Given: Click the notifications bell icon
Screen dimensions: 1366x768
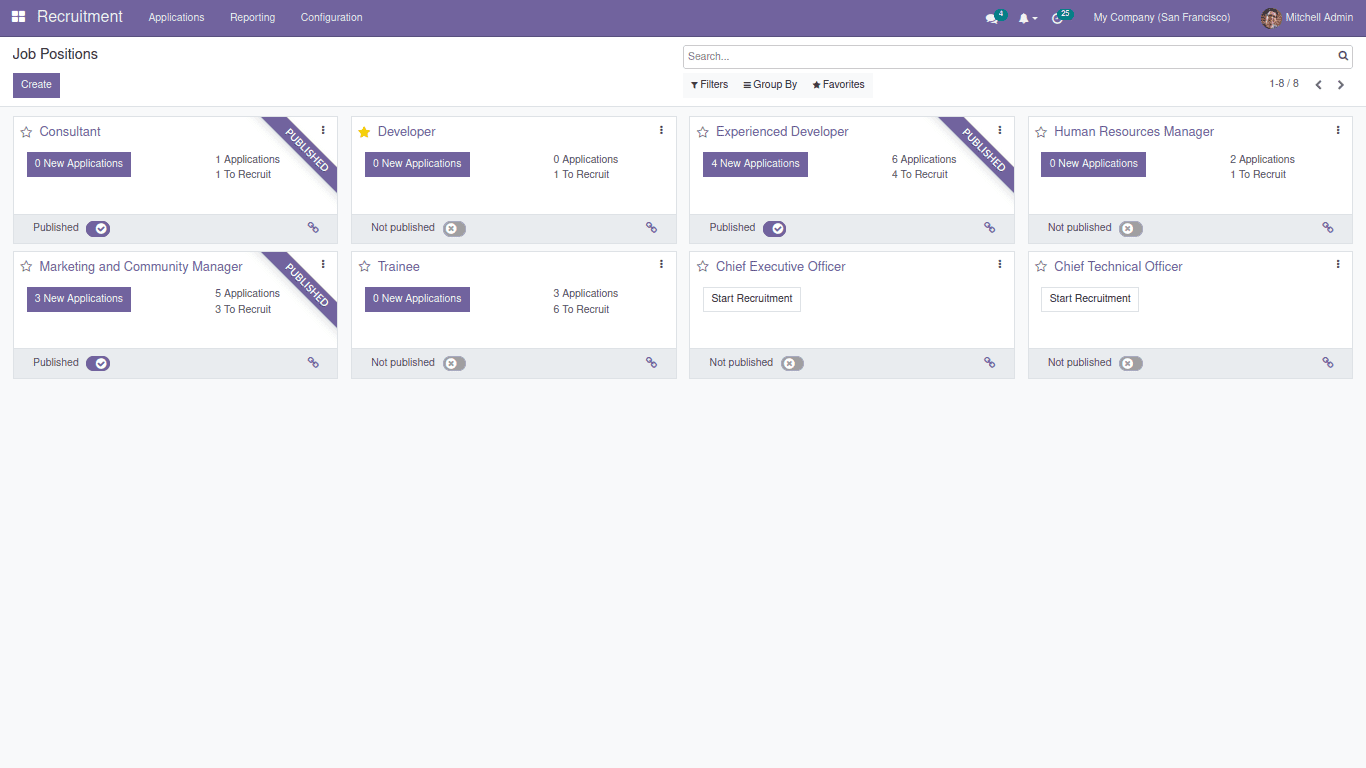Looking at the screenshot, I should click(1023, 18).
